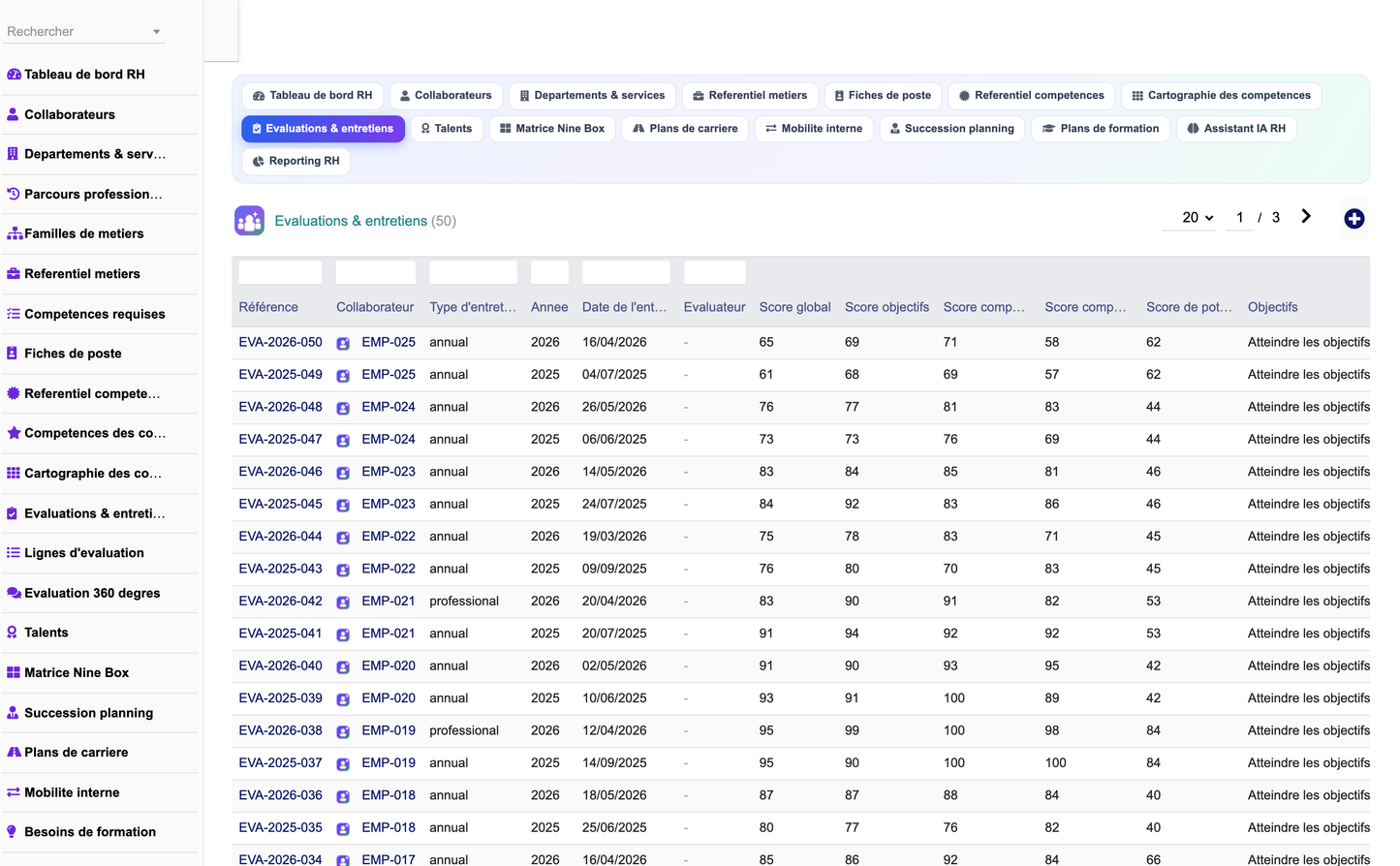
Task: Open evaluation link EVA-2026-038
Action: [x=281, y=730]
